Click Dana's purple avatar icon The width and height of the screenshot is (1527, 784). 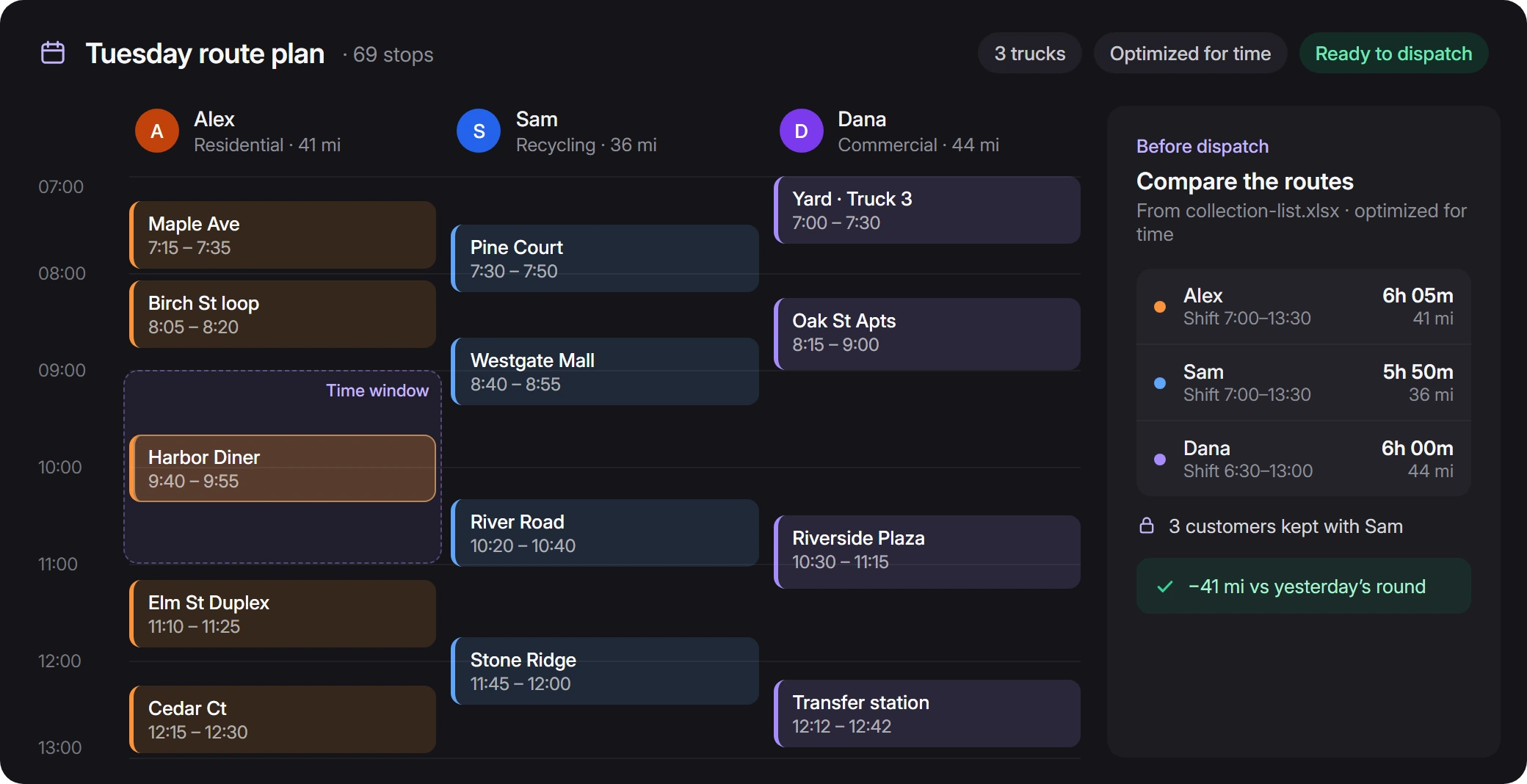pos(801,131)
